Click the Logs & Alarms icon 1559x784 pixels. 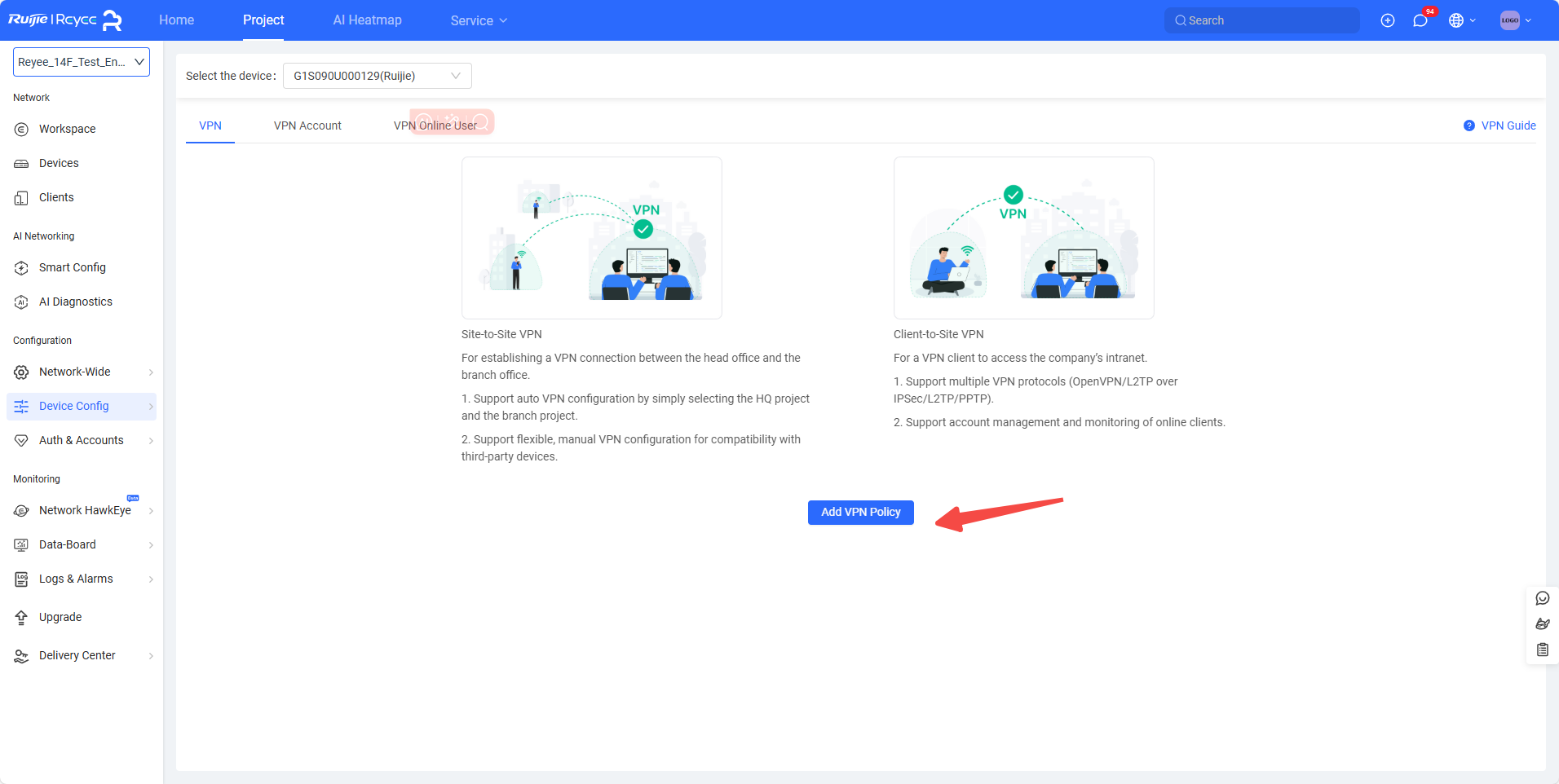22,579
